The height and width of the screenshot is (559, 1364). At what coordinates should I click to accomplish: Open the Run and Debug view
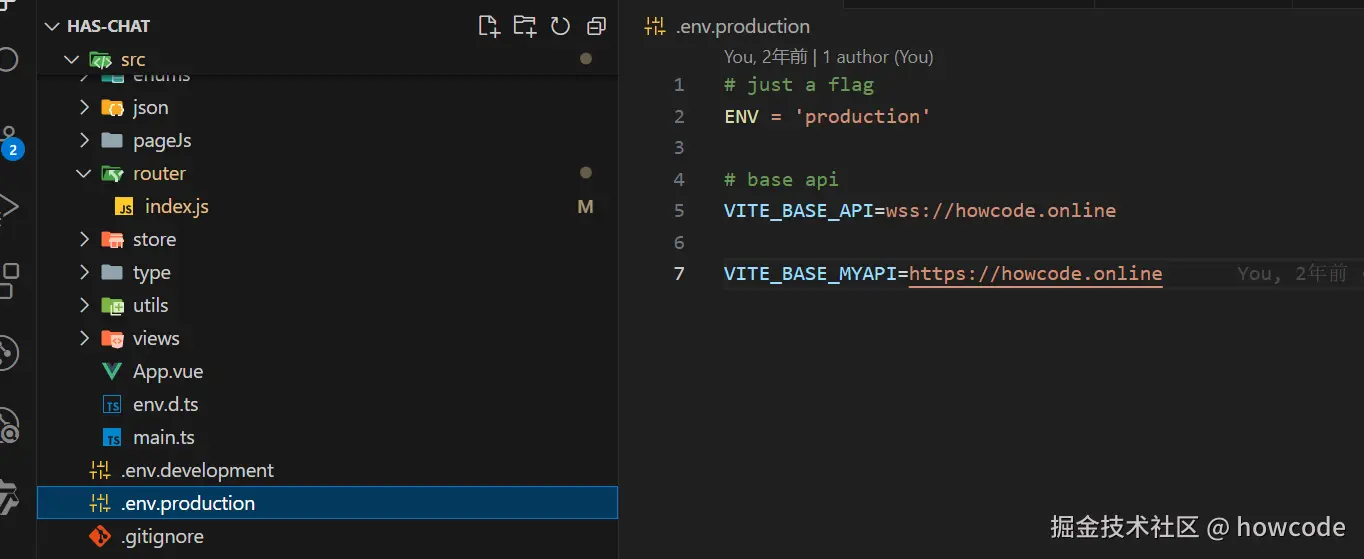point(8,207)
